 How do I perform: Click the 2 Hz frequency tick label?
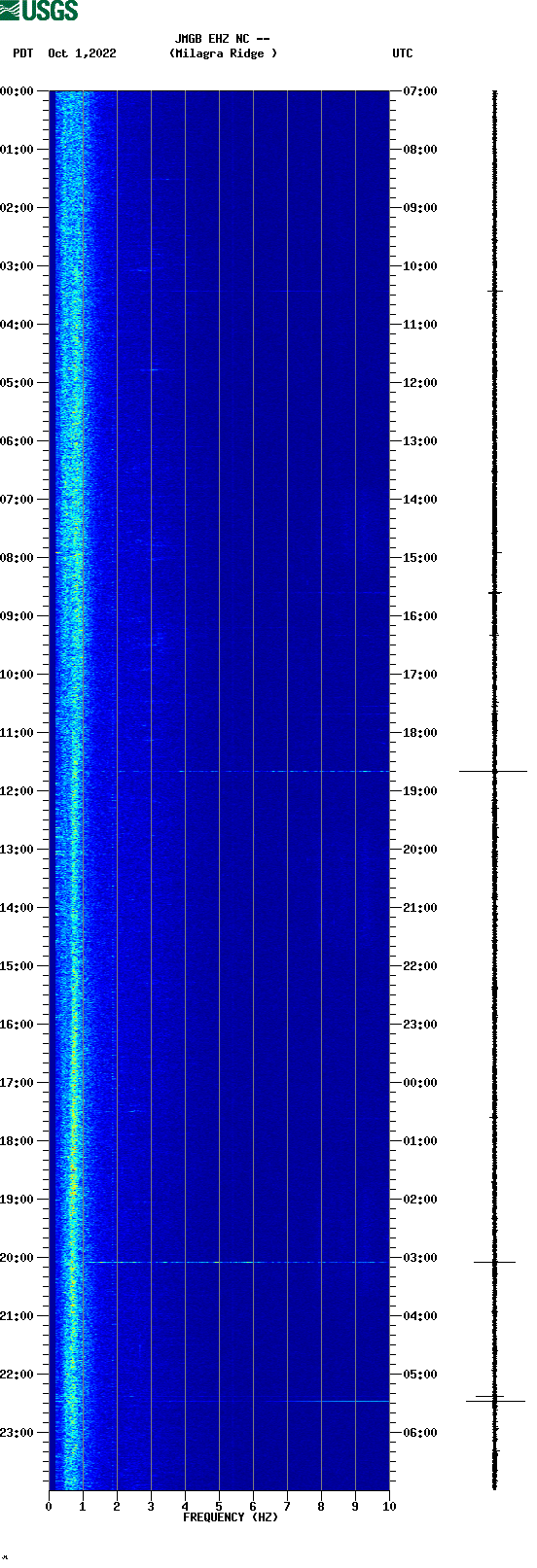(x=117, y=1507)
